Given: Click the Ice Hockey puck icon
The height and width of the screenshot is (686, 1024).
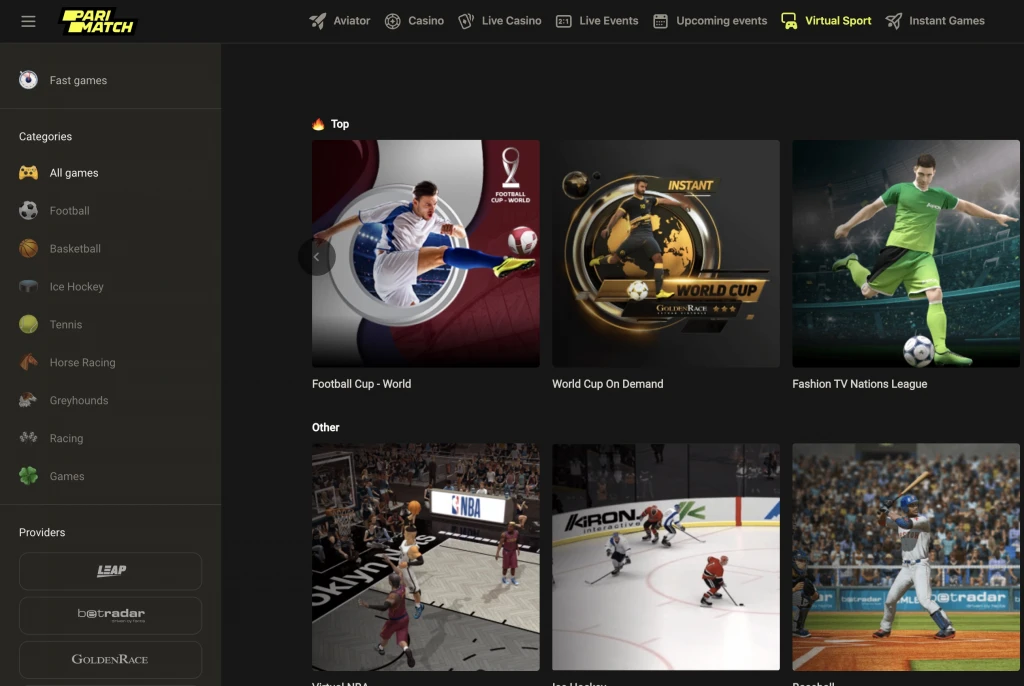Looking at the screenshot, I should coord(29,287).
